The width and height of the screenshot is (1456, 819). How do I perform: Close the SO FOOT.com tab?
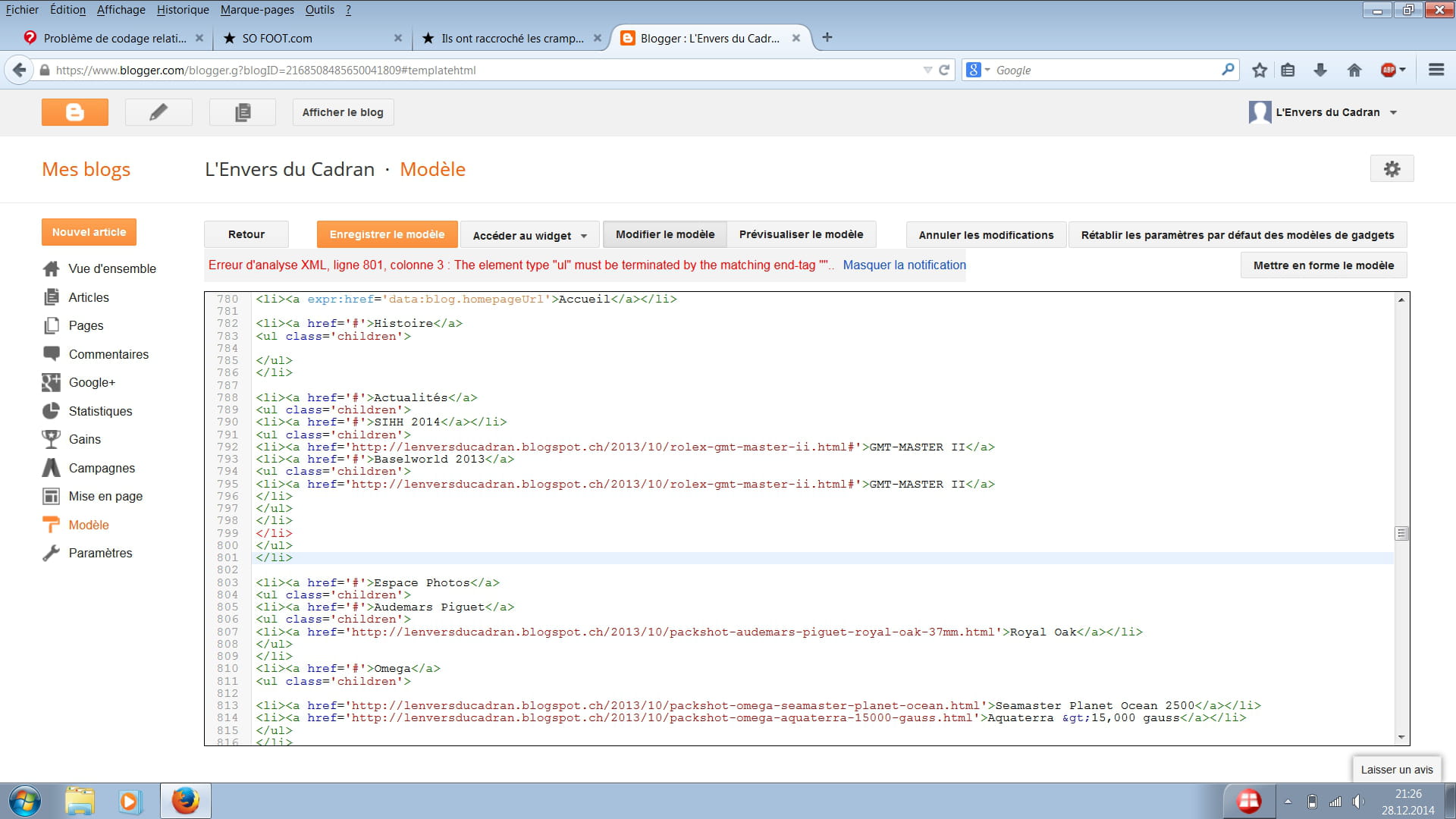(397, 38)
